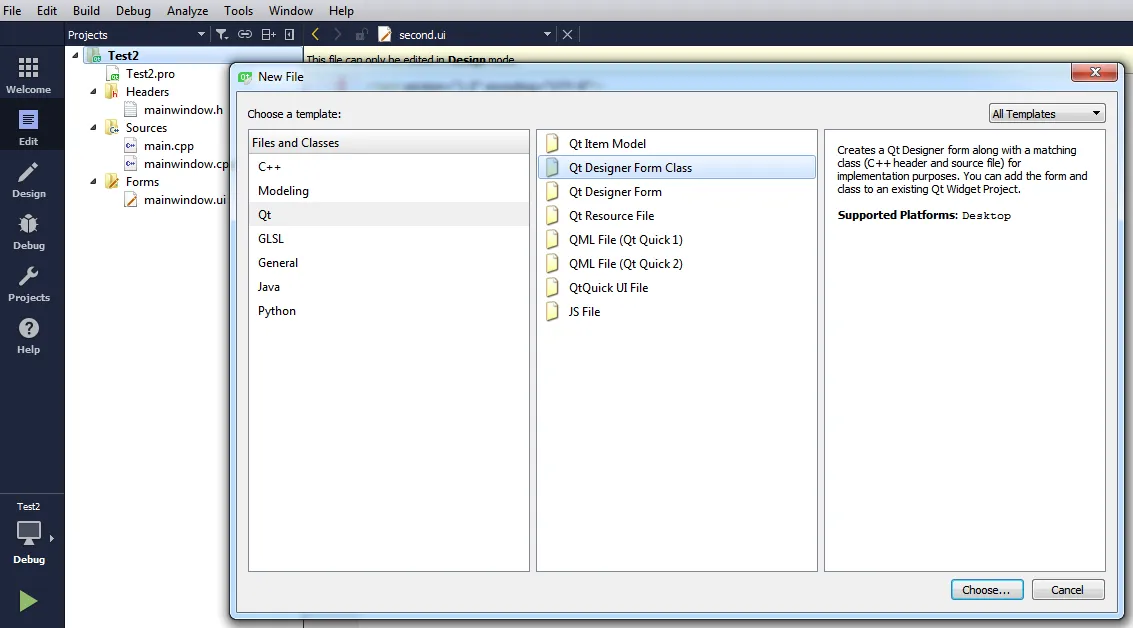Select the Qt Item Model template
The image size is (1133, 628).
pos(676,143)
